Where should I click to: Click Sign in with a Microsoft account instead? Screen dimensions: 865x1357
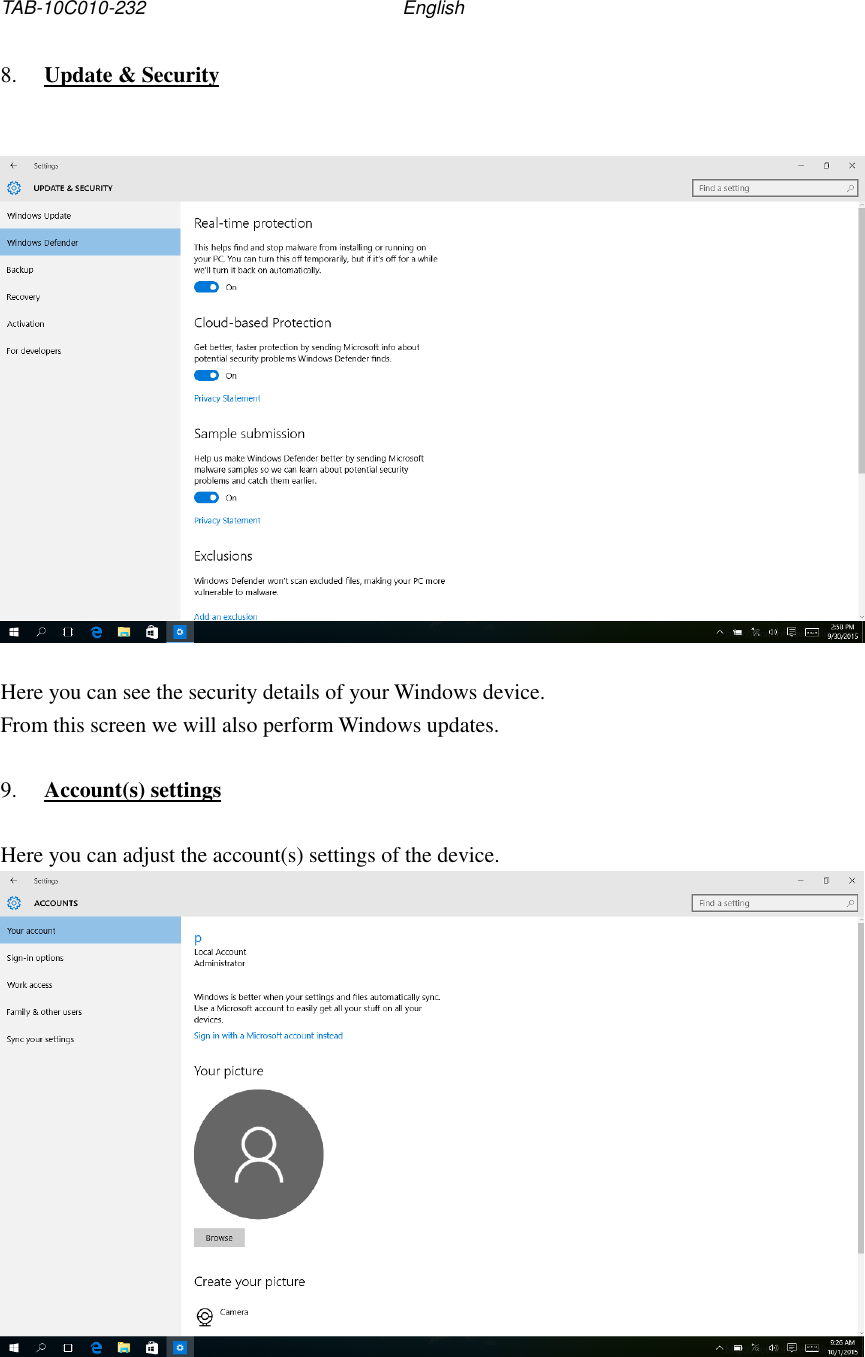point(266,1035)
